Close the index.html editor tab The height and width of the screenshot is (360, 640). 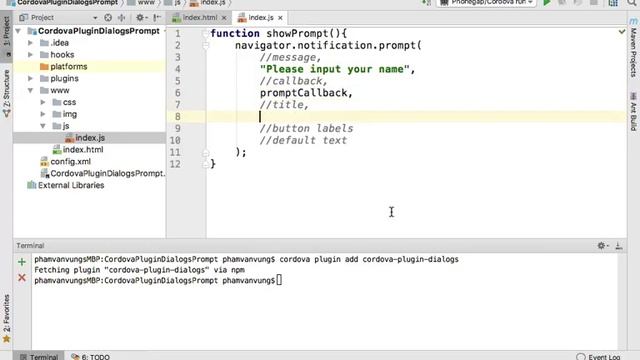224,18
